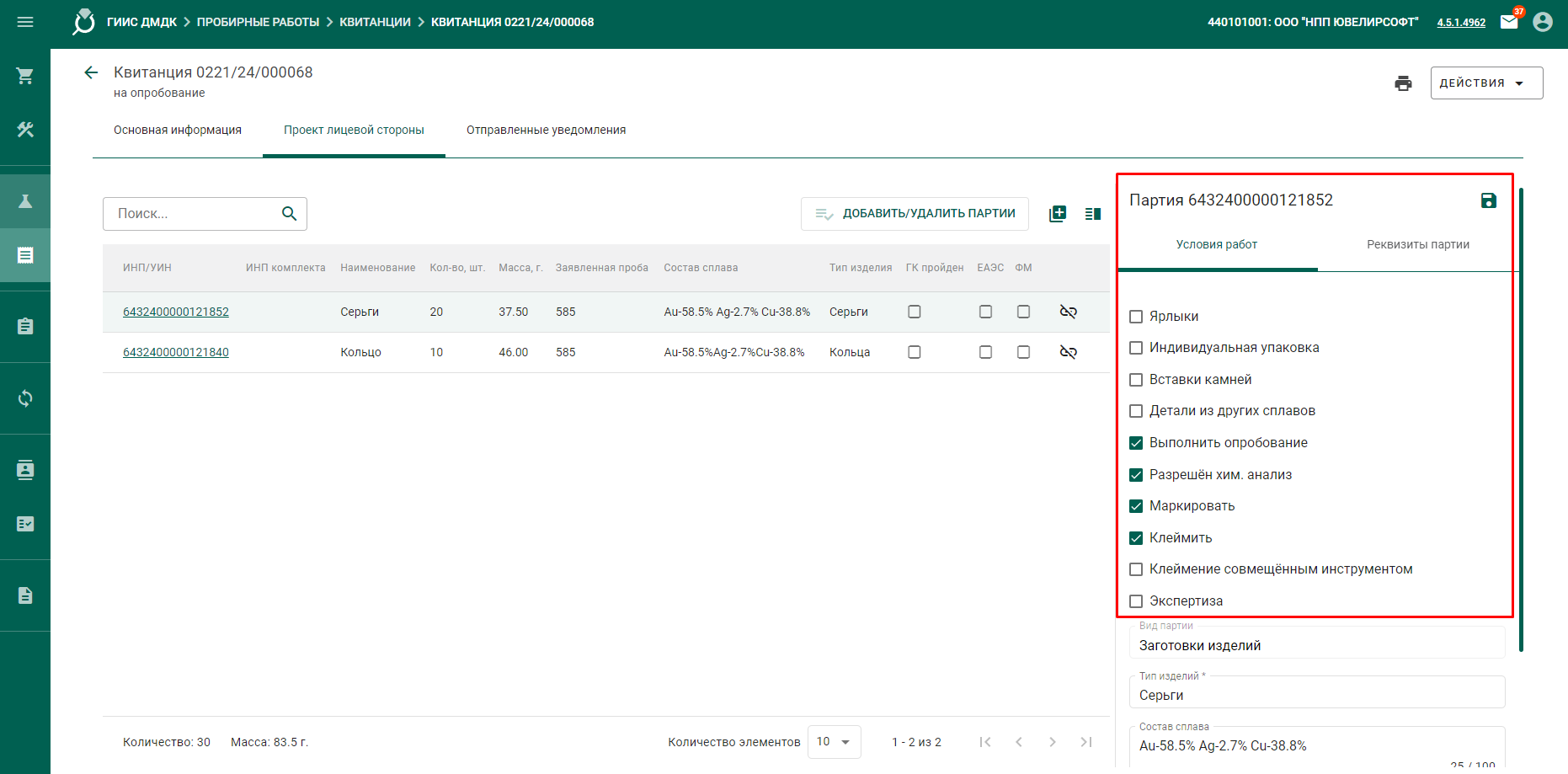Open the assay flask sidebar section

(25, 201)
